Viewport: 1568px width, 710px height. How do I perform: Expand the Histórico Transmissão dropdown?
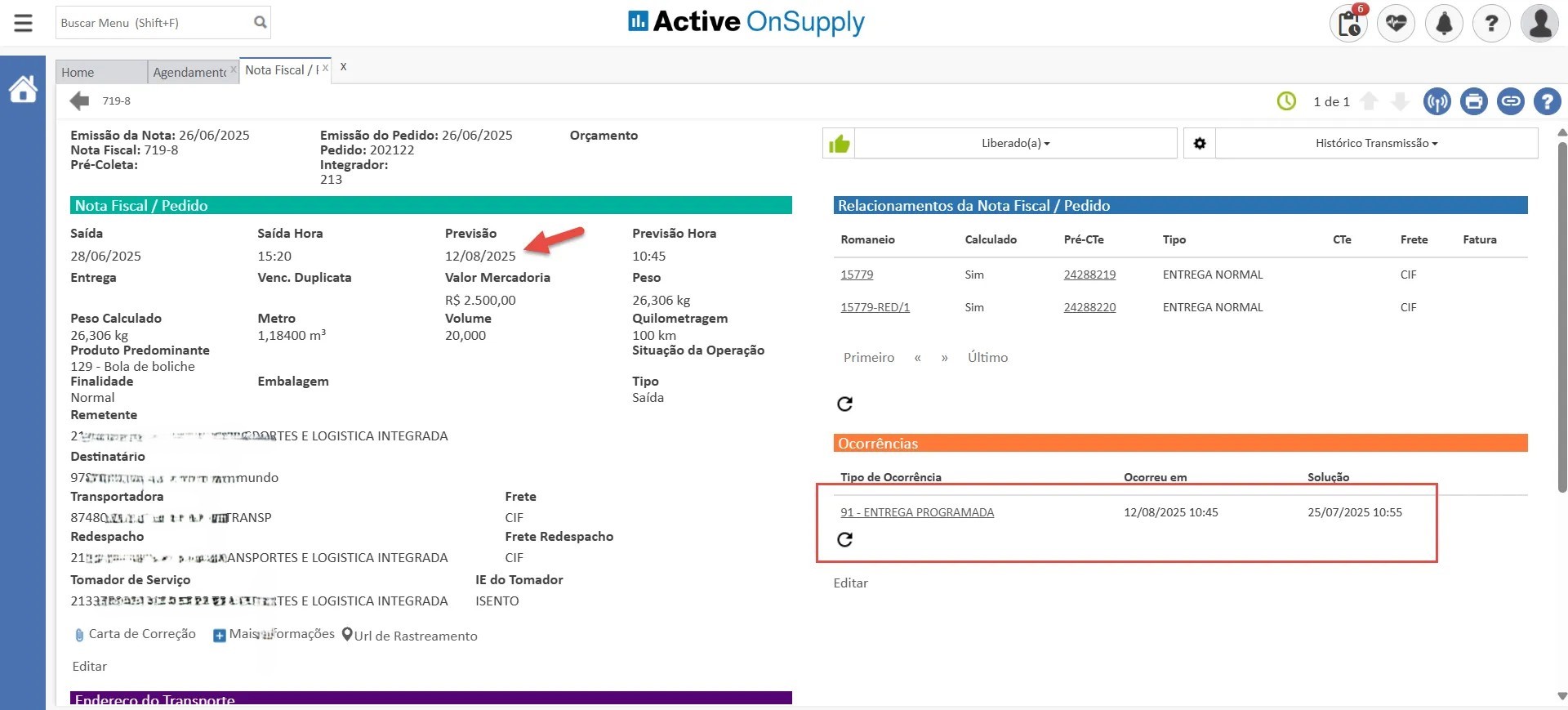click(1376, 143)
